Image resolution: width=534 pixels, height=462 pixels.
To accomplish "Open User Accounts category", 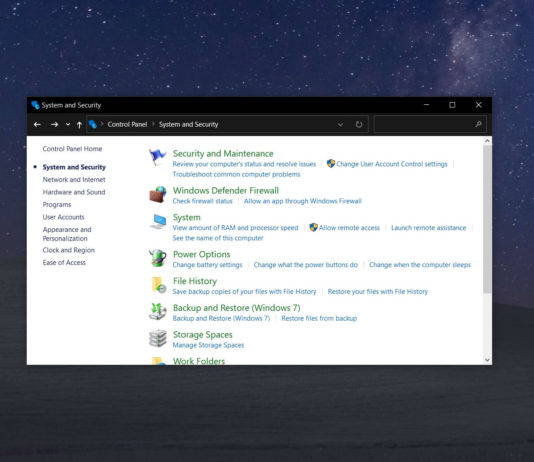I will [63, 217].
